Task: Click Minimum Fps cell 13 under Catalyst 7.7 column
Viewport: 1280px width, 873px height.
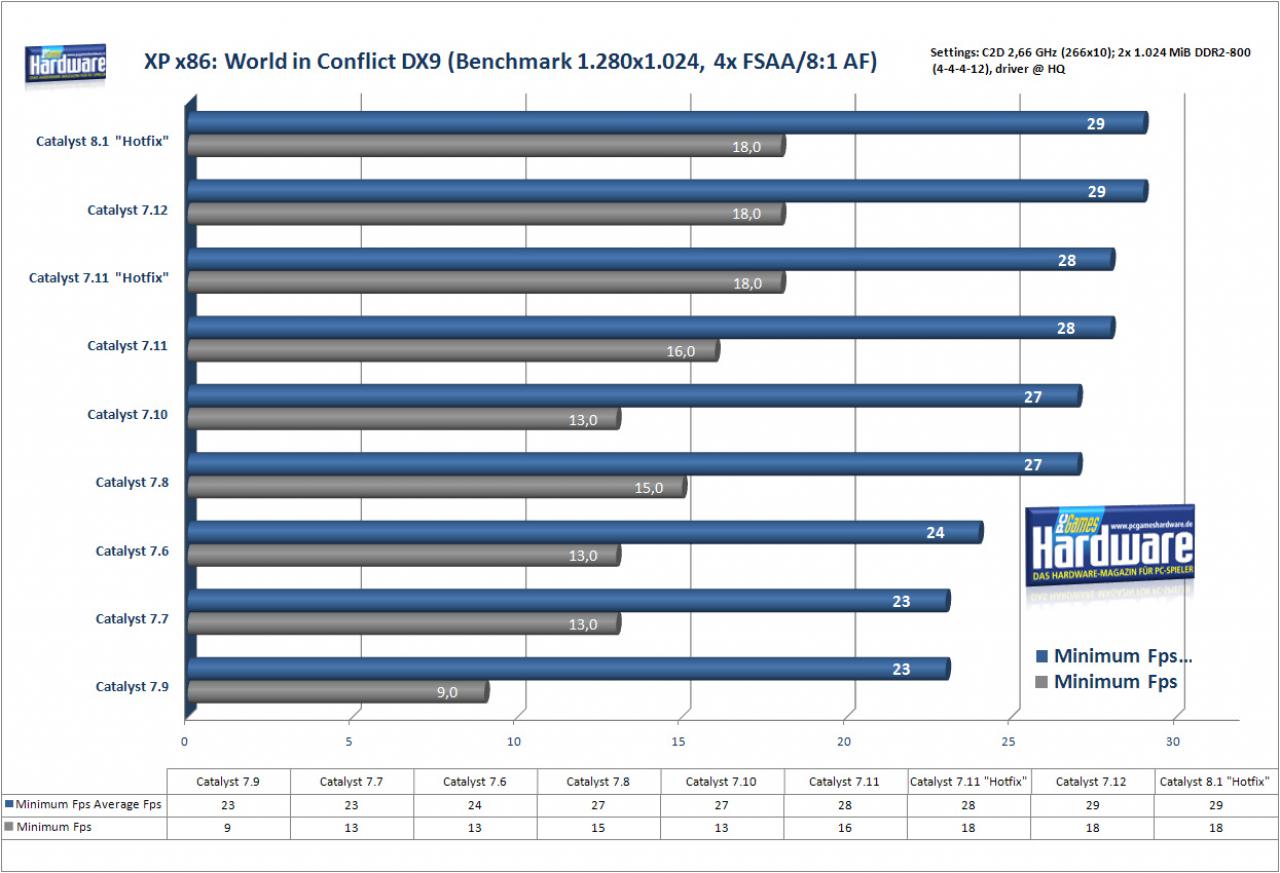Action: click(x=352, y=828)
